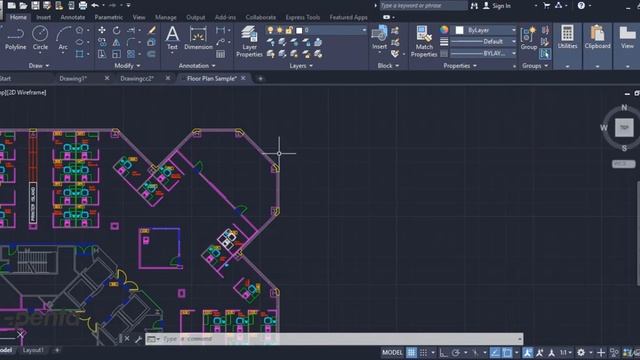Screen dimensions: 640x360
Task: Click Sign In button
Action: [497, 6]
